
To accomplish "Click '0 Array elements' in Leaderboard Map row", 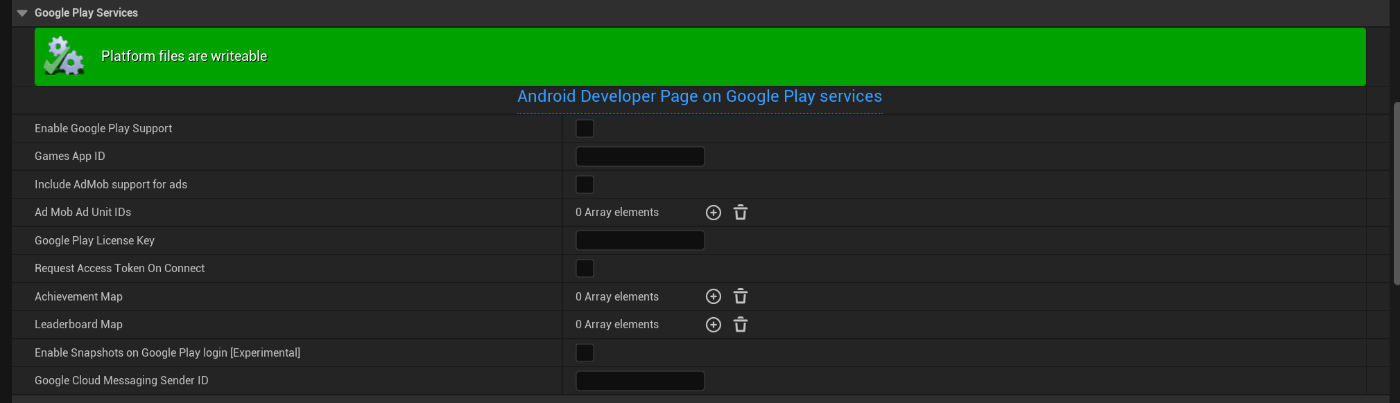I will click(617, 324).
